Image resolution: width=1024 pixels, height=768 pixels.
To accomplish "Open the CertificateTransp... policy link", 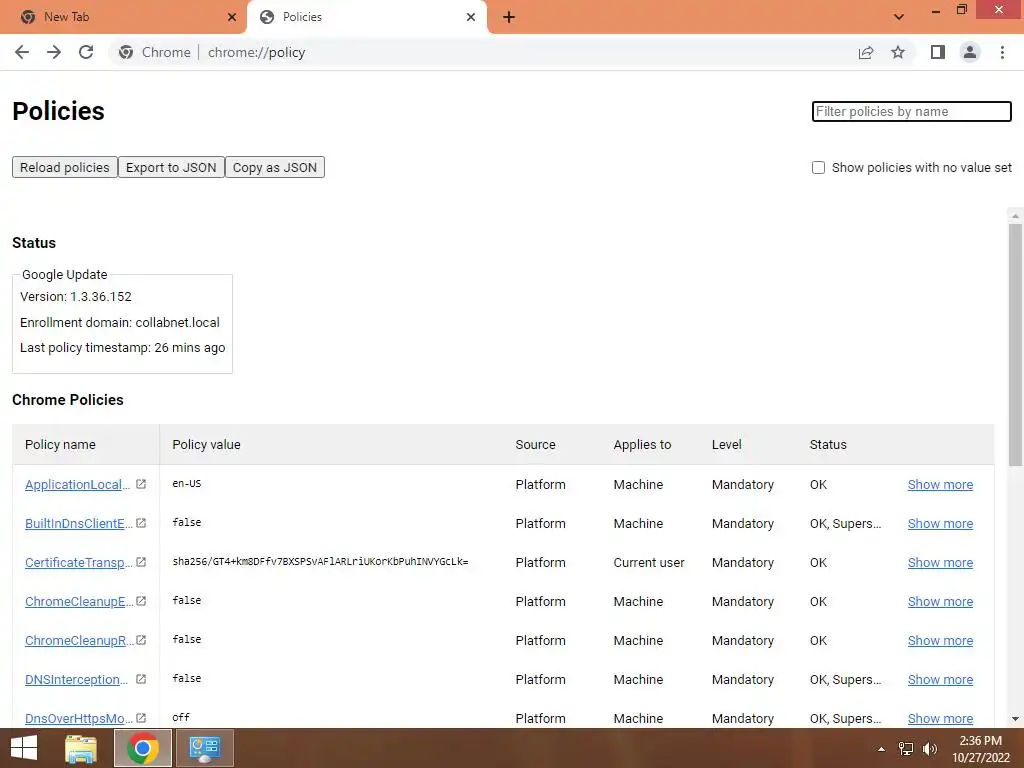I will coord(79,562).
